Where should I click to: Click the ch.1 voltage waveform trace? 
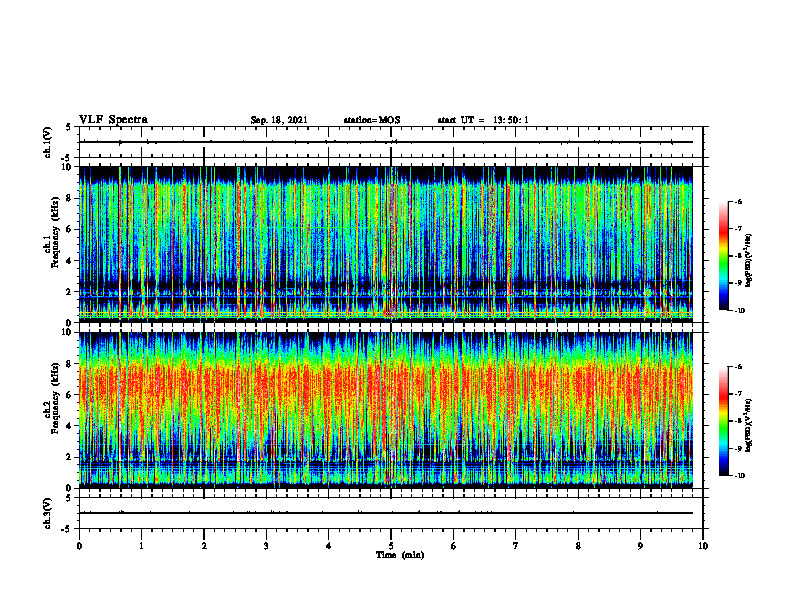(386, 142)
